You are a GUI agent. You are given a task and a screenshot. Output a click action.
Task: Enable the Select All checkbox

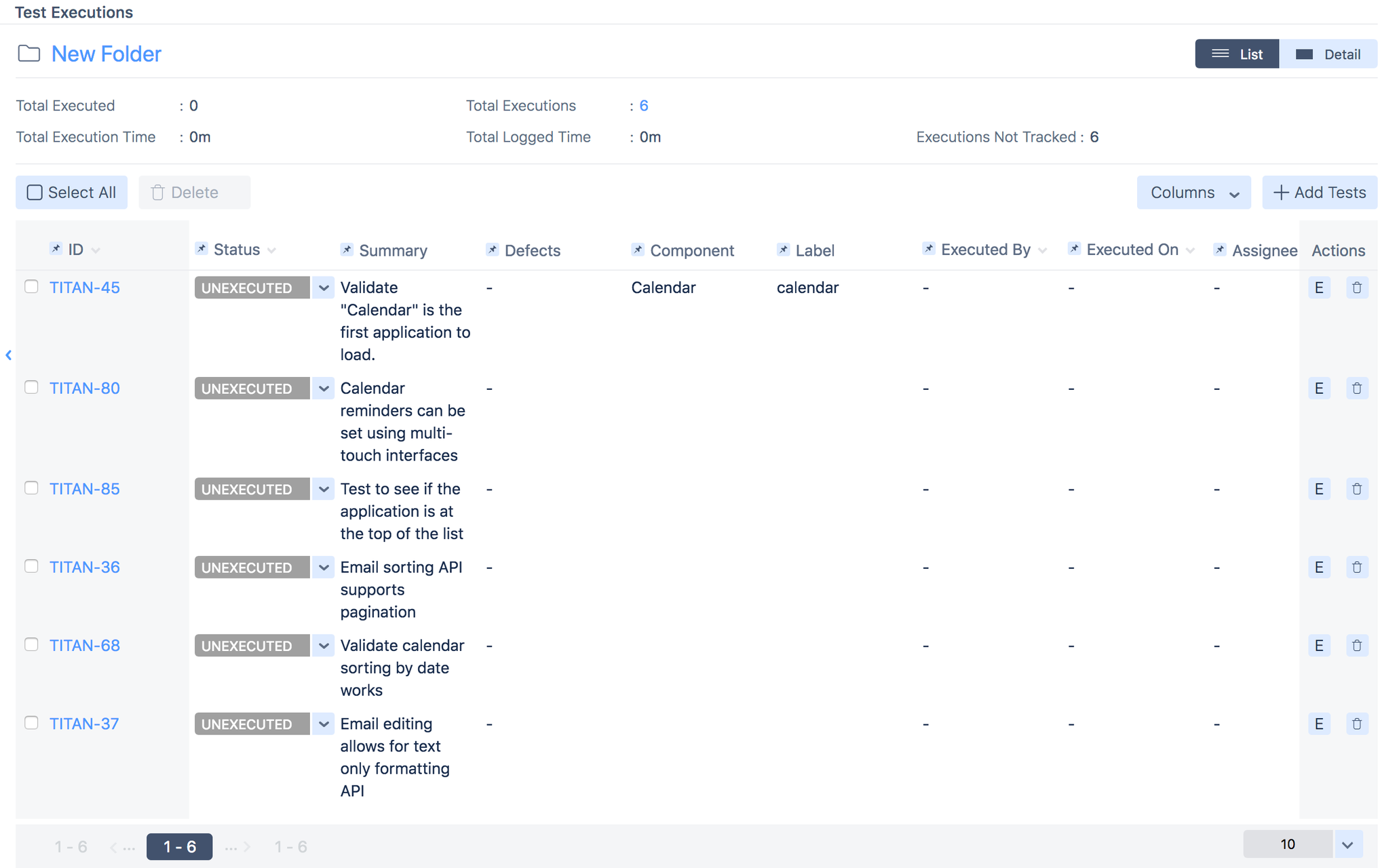34,192
